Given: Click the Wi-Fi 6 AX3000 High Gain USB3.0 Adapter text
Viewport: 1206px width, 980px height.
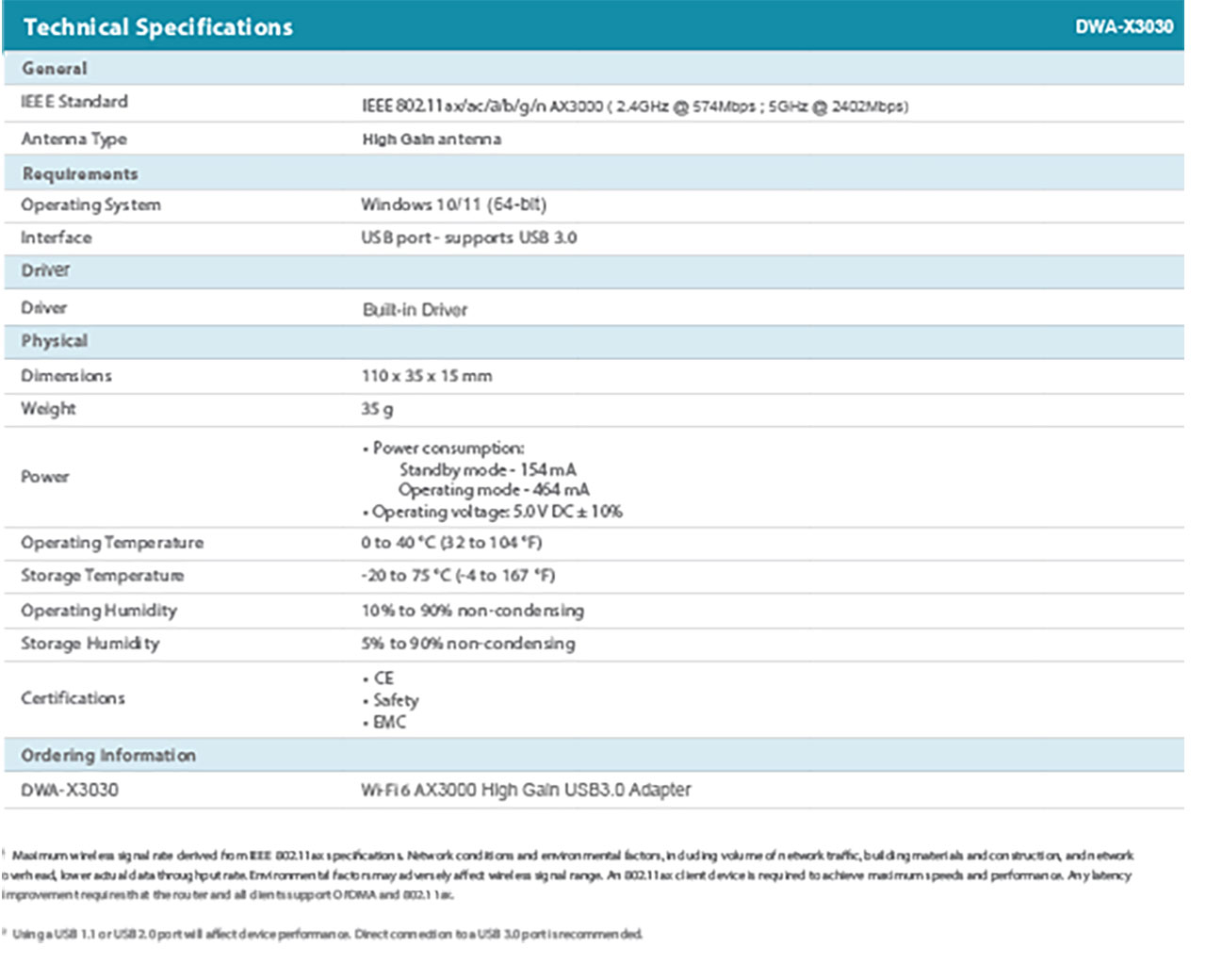Looking at the screenshot, I should tap(526, 790).
